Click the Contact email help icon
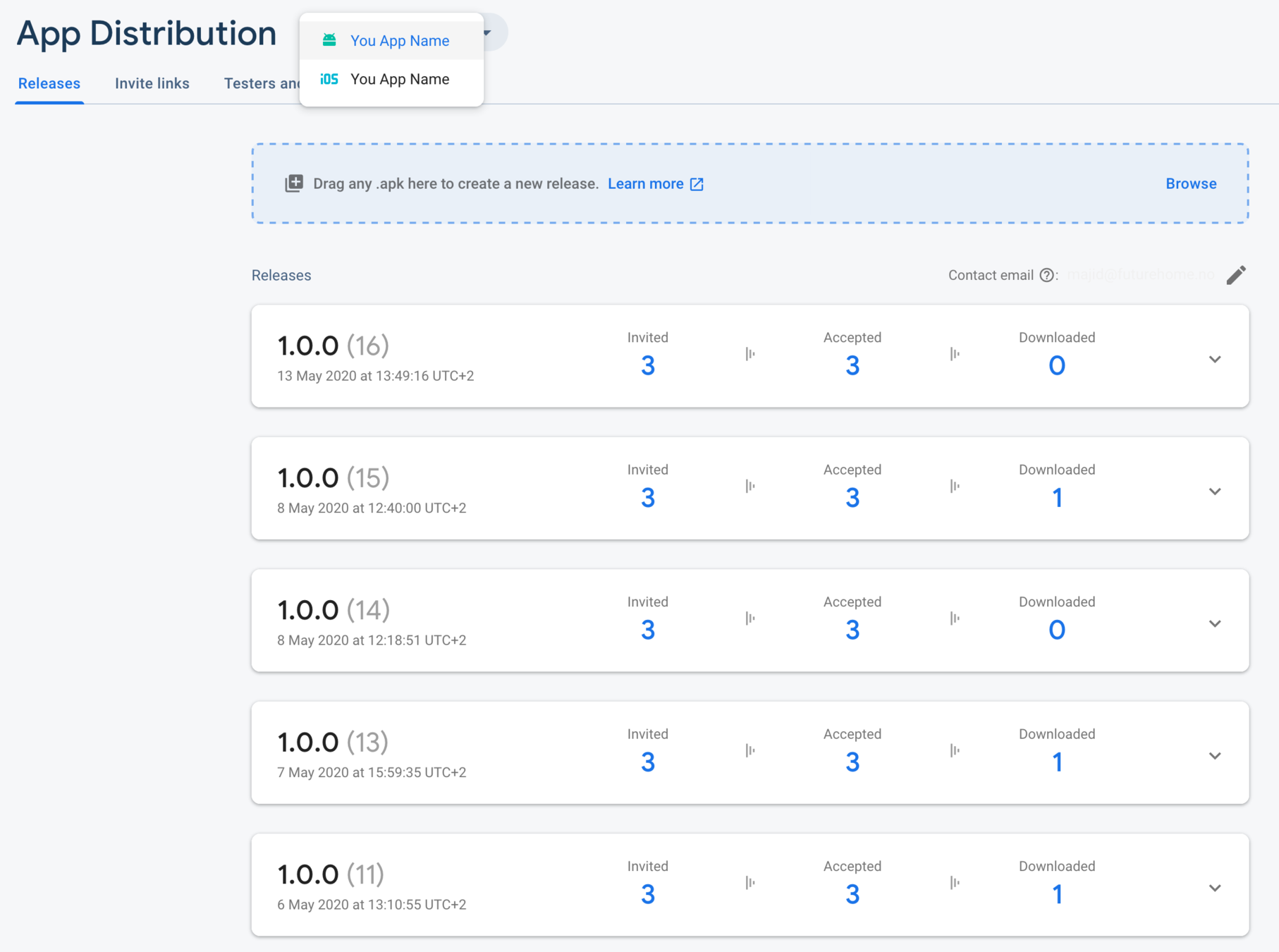This screenshot has width=1279, height=952. click(1047, 275)
